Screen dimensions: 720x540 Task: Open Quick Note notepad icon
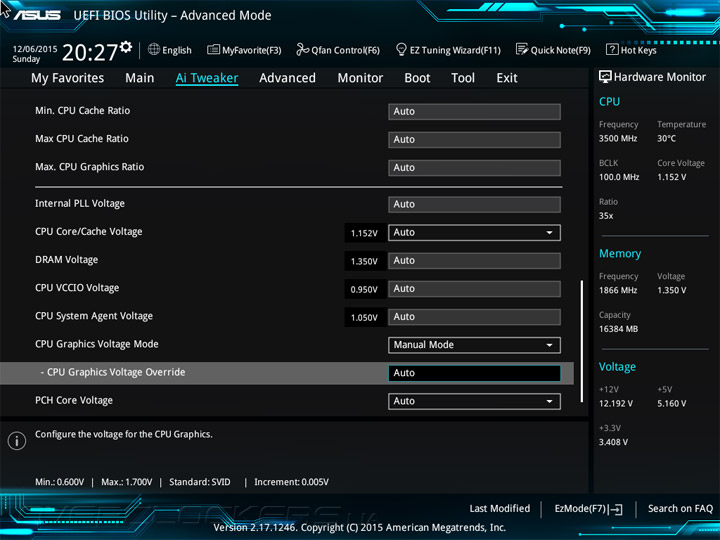pyautogui.click(x=522, y=49)
